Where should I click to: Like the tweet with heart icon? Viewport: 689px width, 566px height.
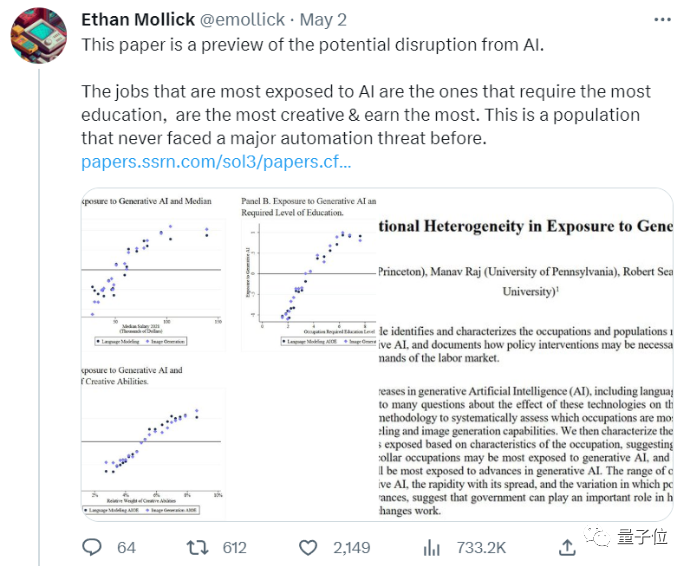[308, 547]
